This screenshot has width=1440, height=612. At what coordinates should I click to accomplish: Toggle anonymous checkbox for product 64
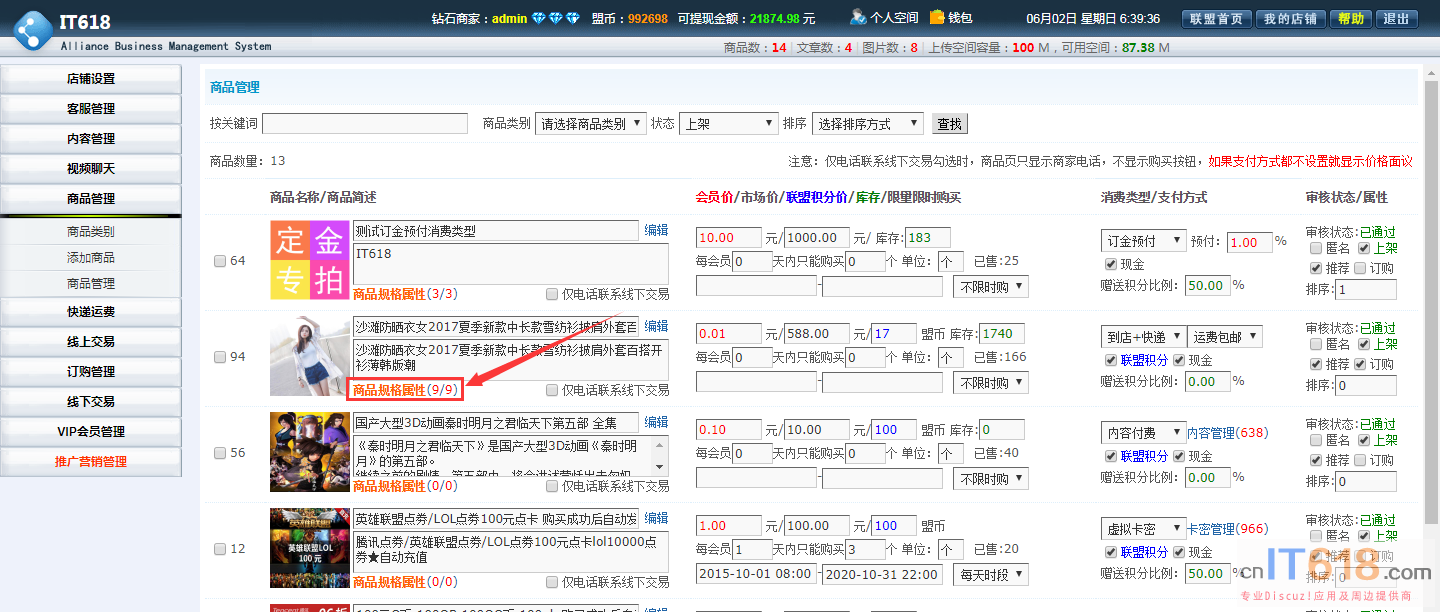[1316, 248]
